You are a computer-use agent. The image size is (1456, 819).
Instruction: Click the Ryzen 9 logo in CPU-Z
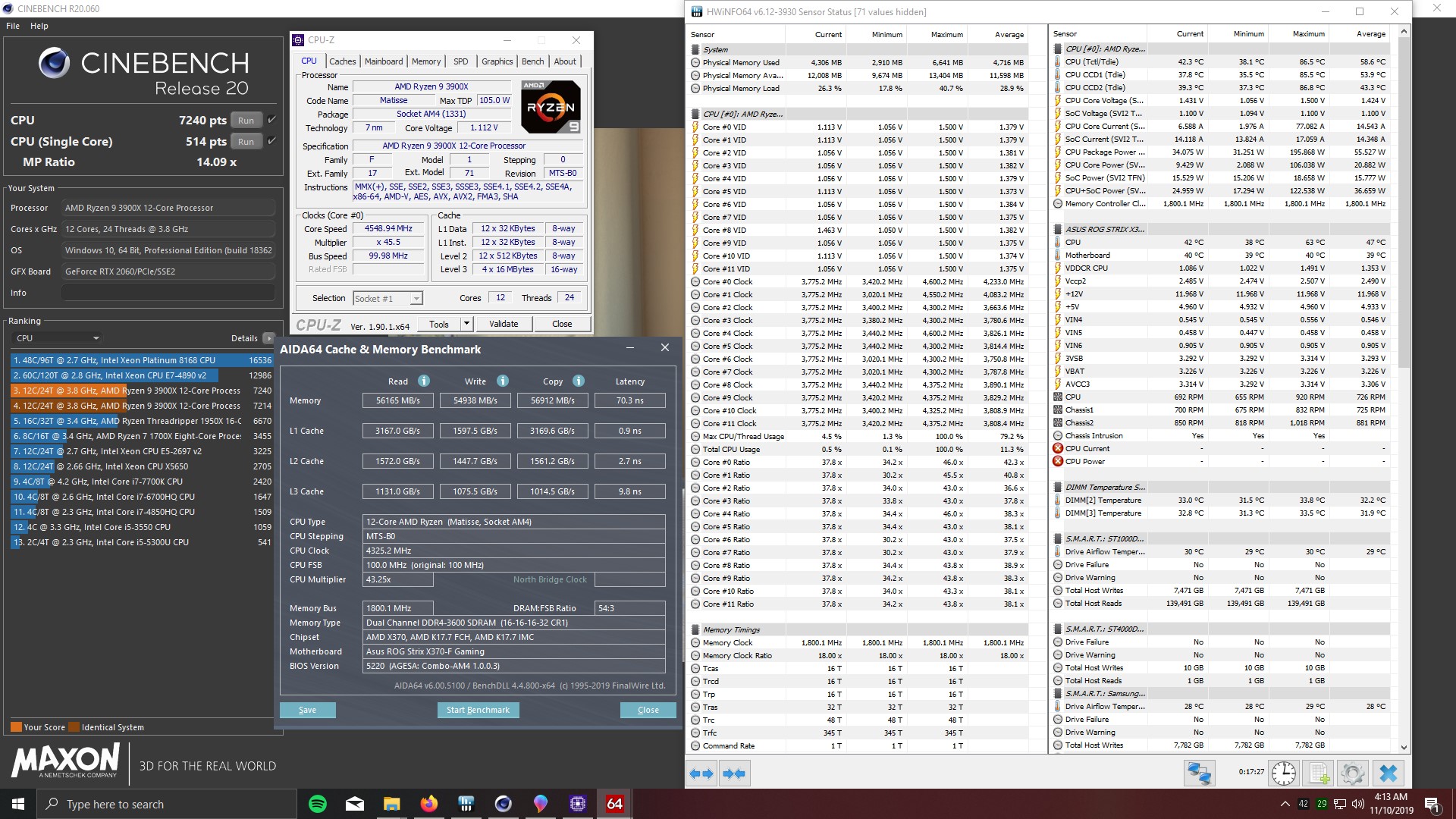point(551,108)
